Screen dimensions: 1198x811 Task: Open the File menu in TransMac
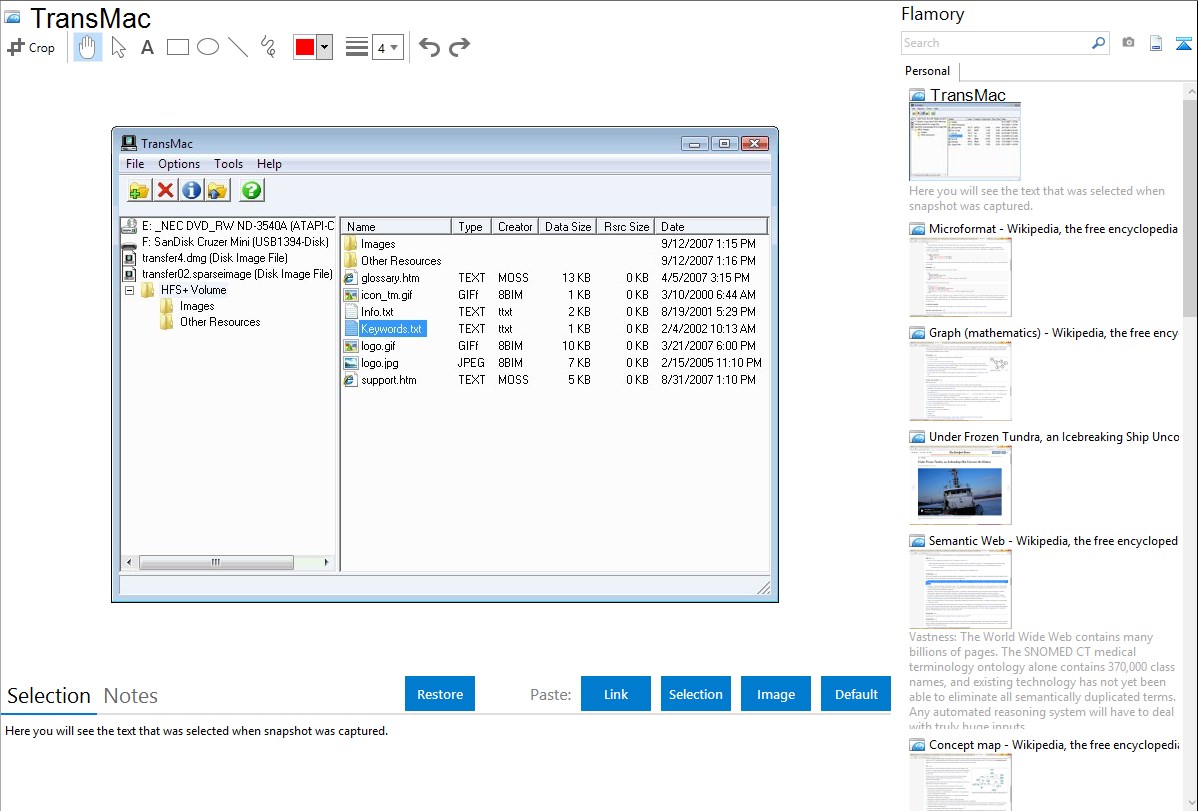click(135, 164)
